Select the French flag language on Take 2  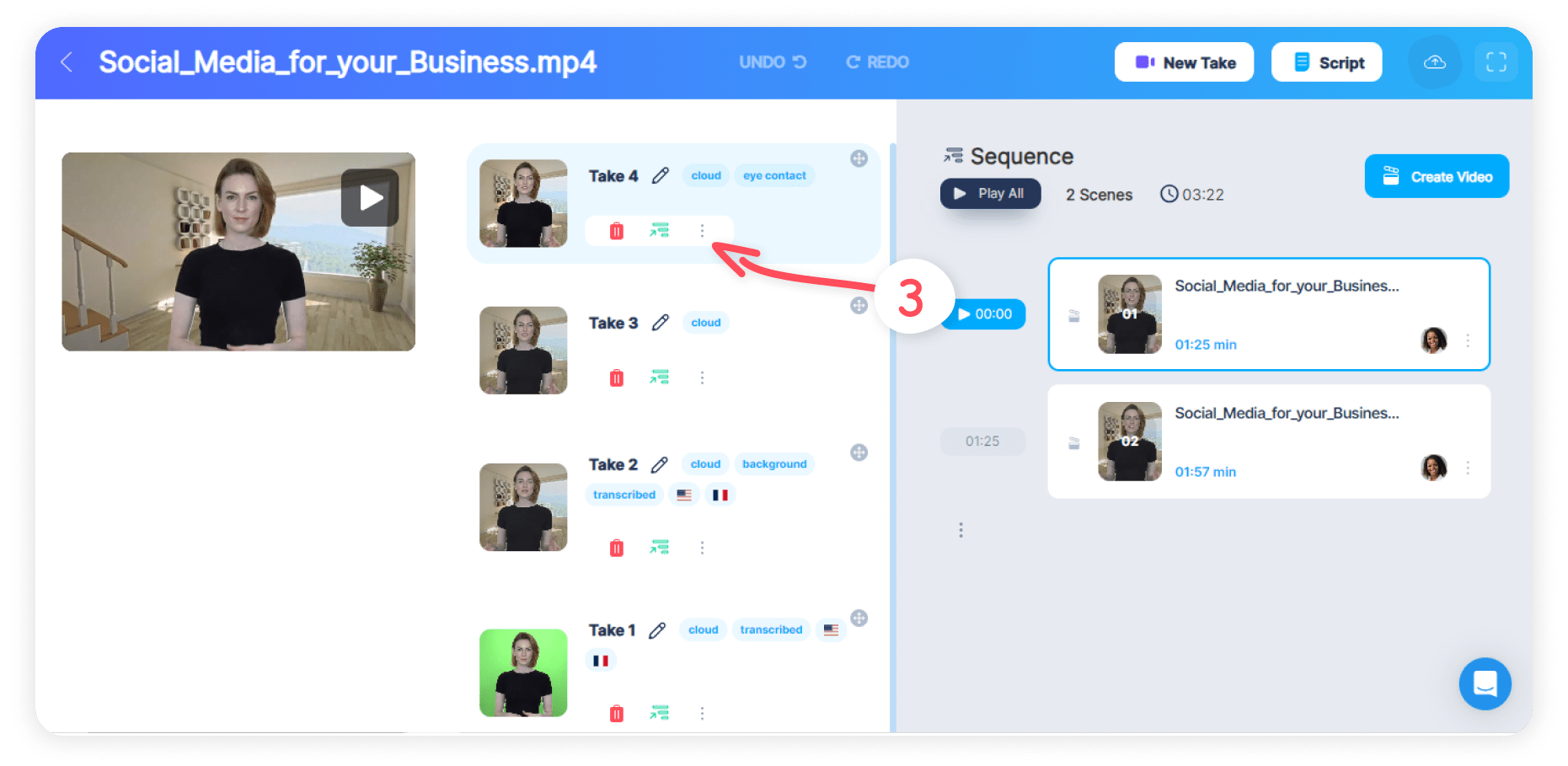point(720,495)
